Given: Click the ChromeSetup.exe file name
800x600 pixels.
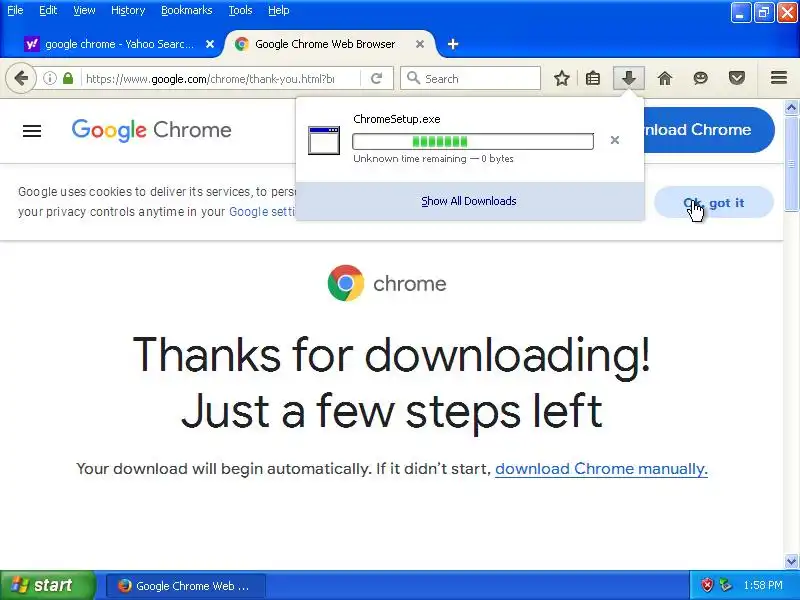Looking at the screenshot, I should (396, 119).
